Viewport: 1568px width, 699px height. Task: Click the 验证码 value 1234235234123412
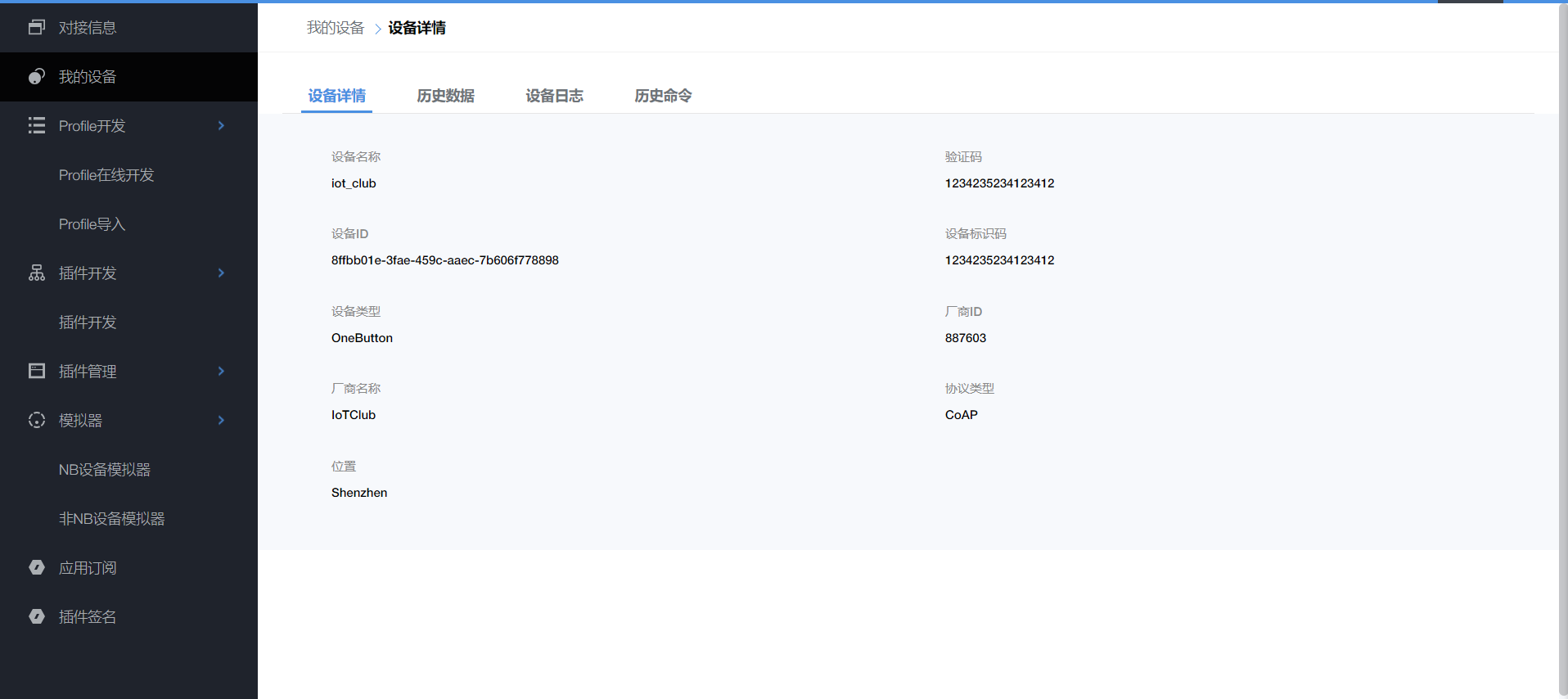point(999,183)
